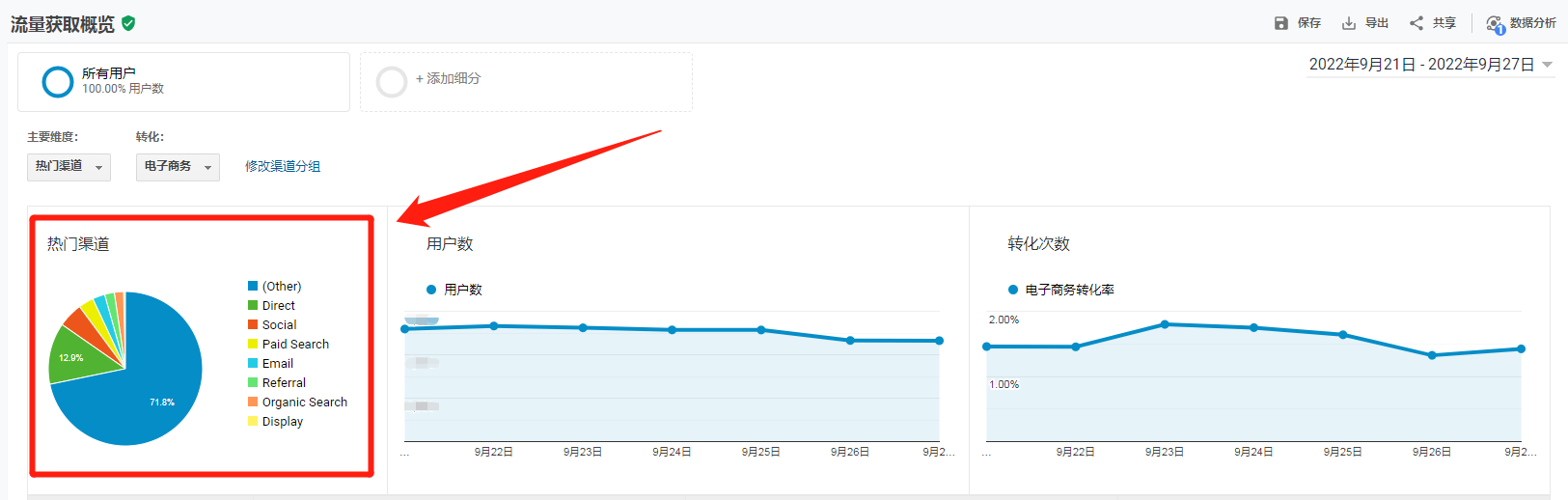This screenshot has width=1568, height=500.
Task: Click the Share icon
Action: 1417,23
